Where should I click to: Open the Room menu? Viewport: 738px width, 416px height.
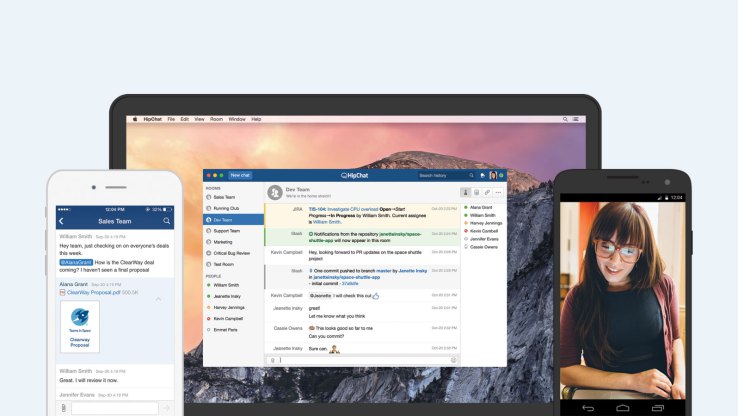(x=217, y=120)
